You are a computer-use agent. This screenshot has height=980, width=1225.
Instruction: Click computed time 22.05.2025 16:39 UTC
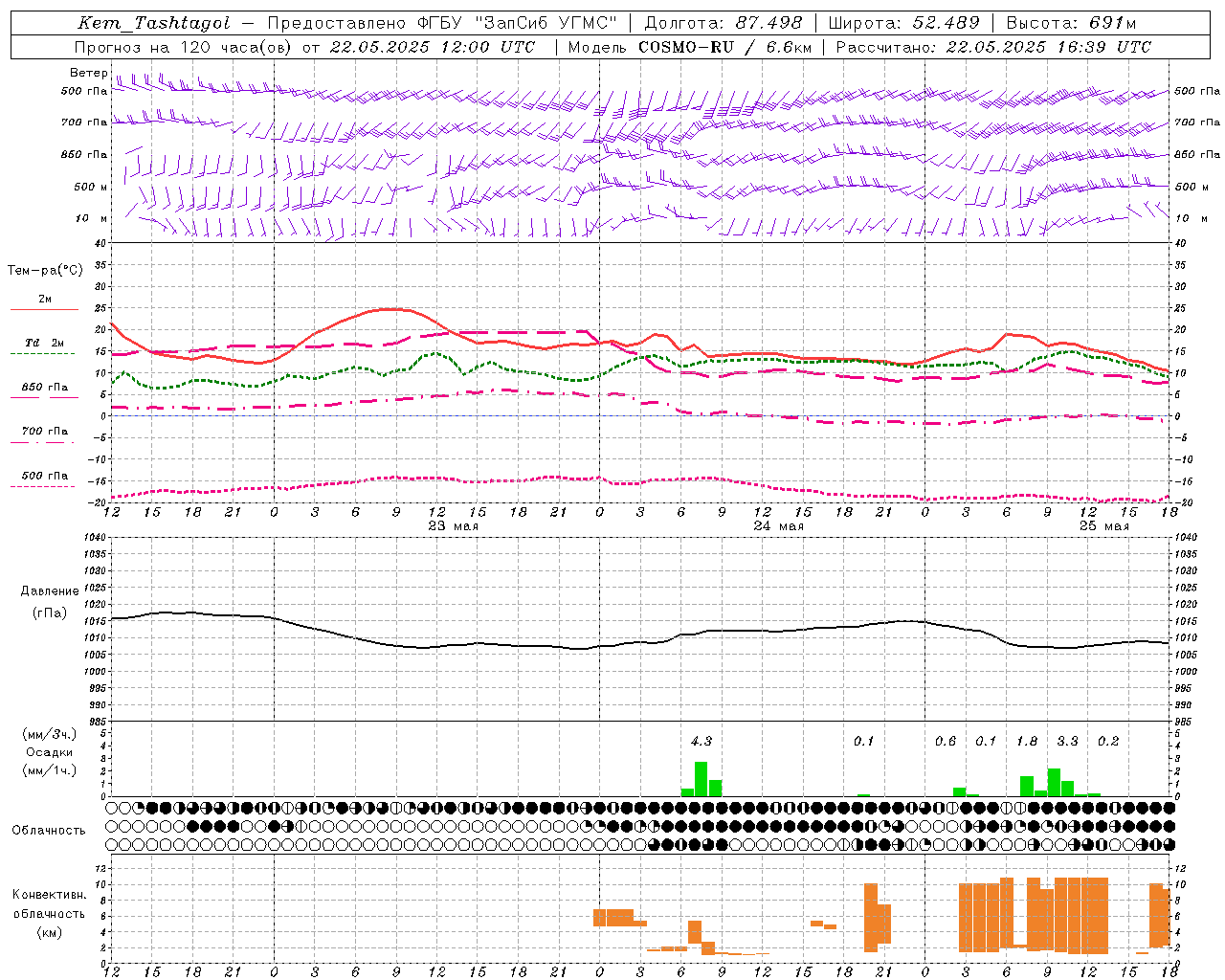point(1049,47)
